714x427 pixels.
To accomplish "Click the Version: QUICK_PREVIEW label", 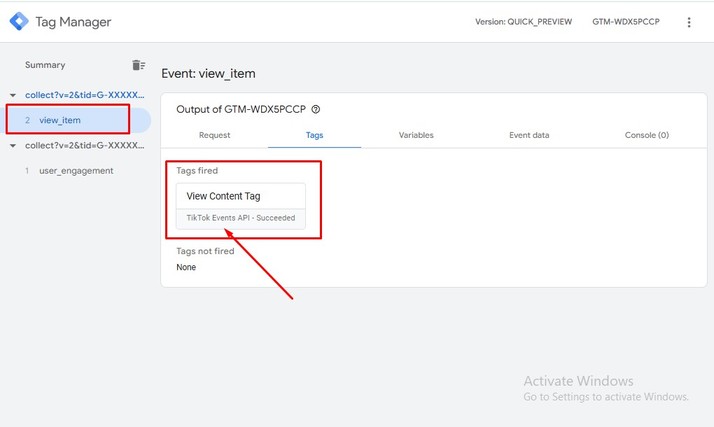I will point(523,22).
